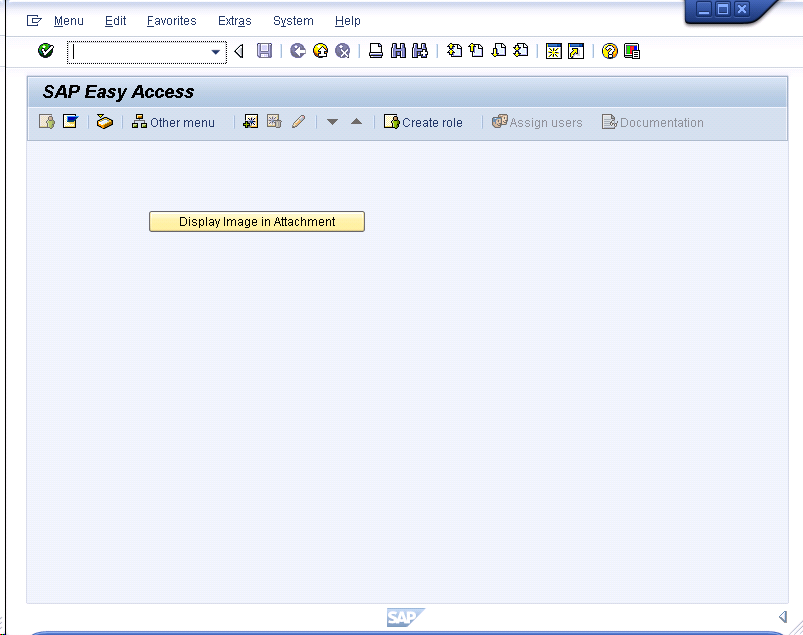Click the Other menu button

point(173,122)
